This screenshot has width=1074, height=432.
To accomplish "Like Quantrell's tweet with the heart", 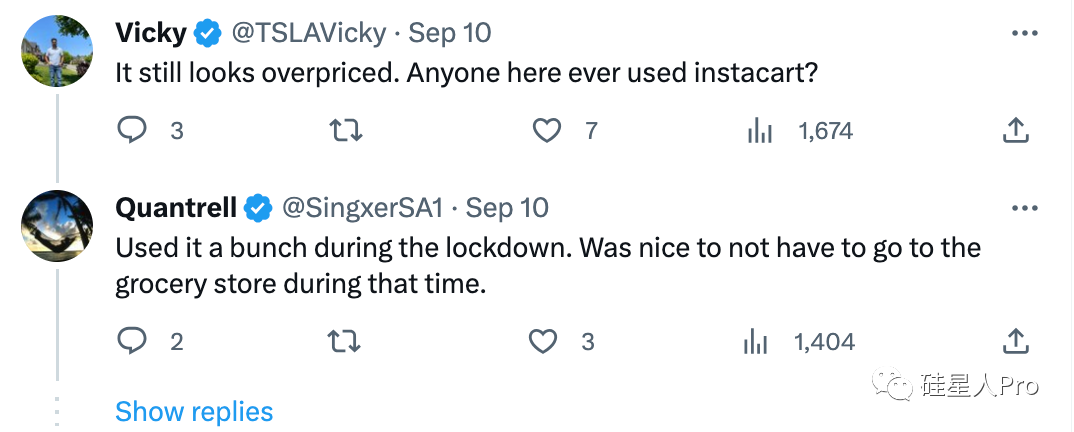I will [542, 342].
